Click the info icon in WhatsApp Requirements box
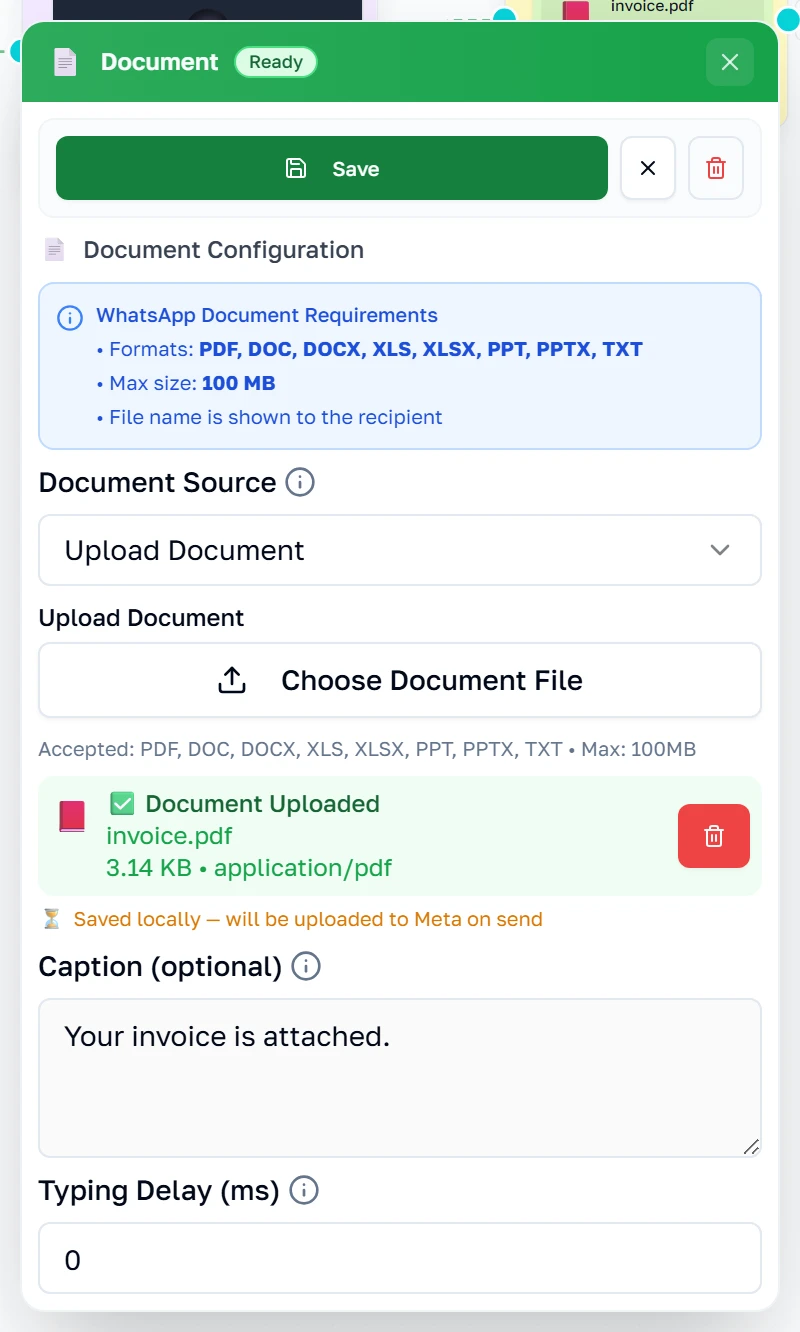The image size is (800, 1332). tap(70, 318)
